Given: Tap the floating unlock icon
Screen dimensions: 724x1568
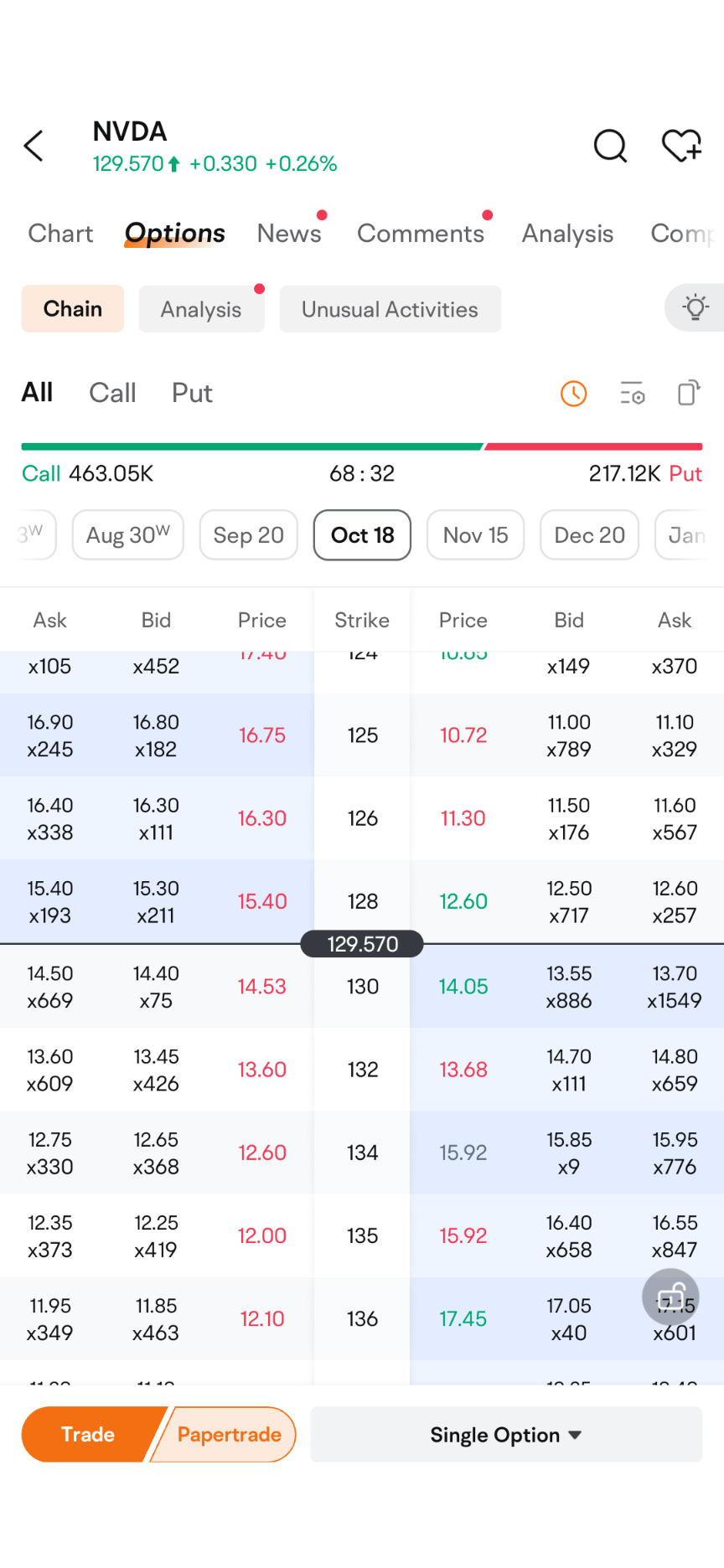Looking at the screenshot, I should (x=670, y=1297).
